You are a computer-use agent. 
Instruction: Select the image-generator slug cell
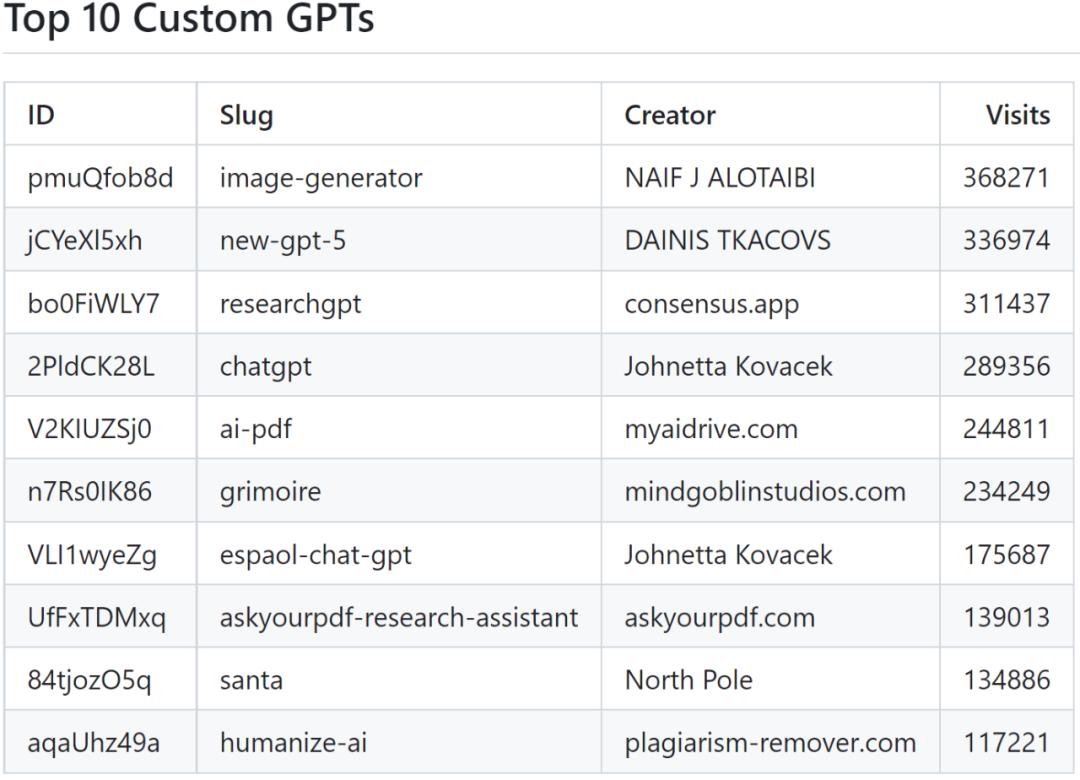[x=321, y=178]
